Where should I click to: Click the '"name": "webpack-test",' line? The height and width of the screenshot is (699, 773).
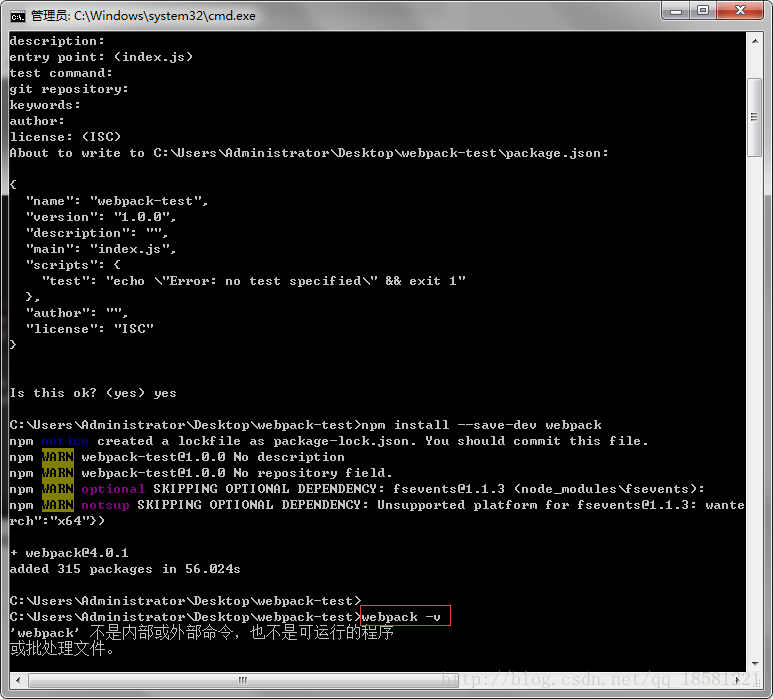coord(117,201)
